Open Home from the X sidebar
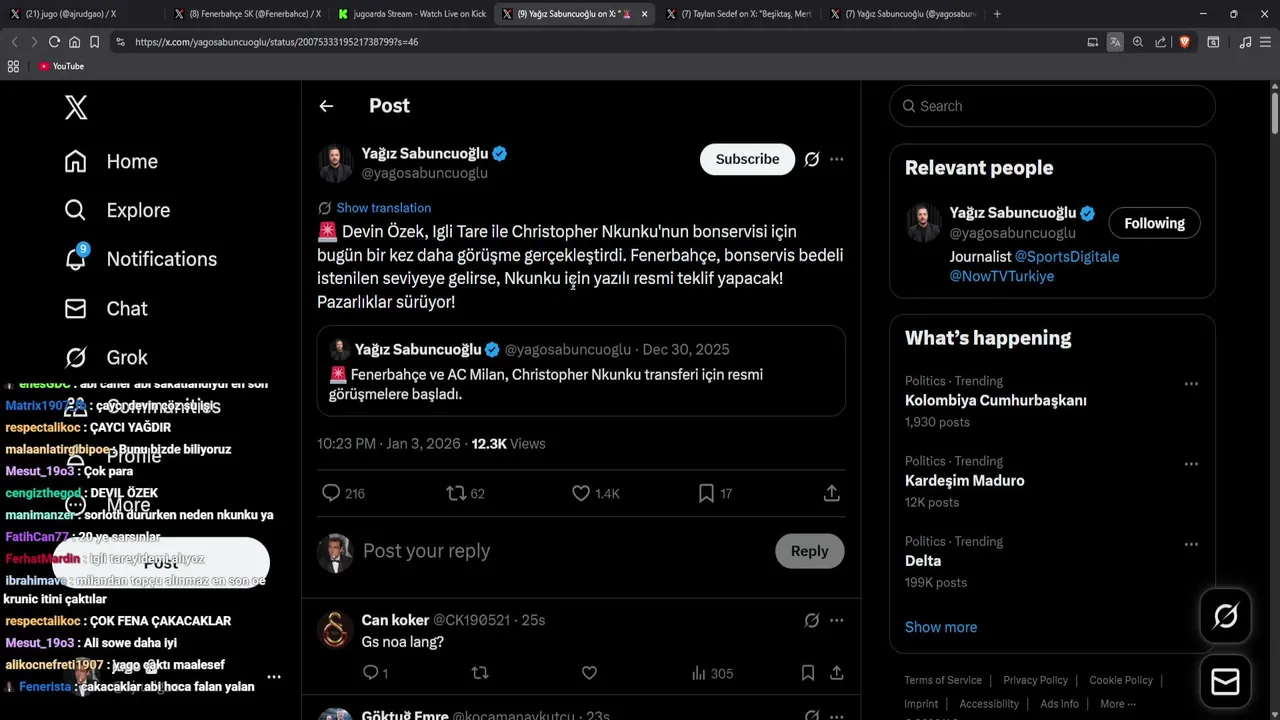 pyautogui.click(x=111, y=162)
